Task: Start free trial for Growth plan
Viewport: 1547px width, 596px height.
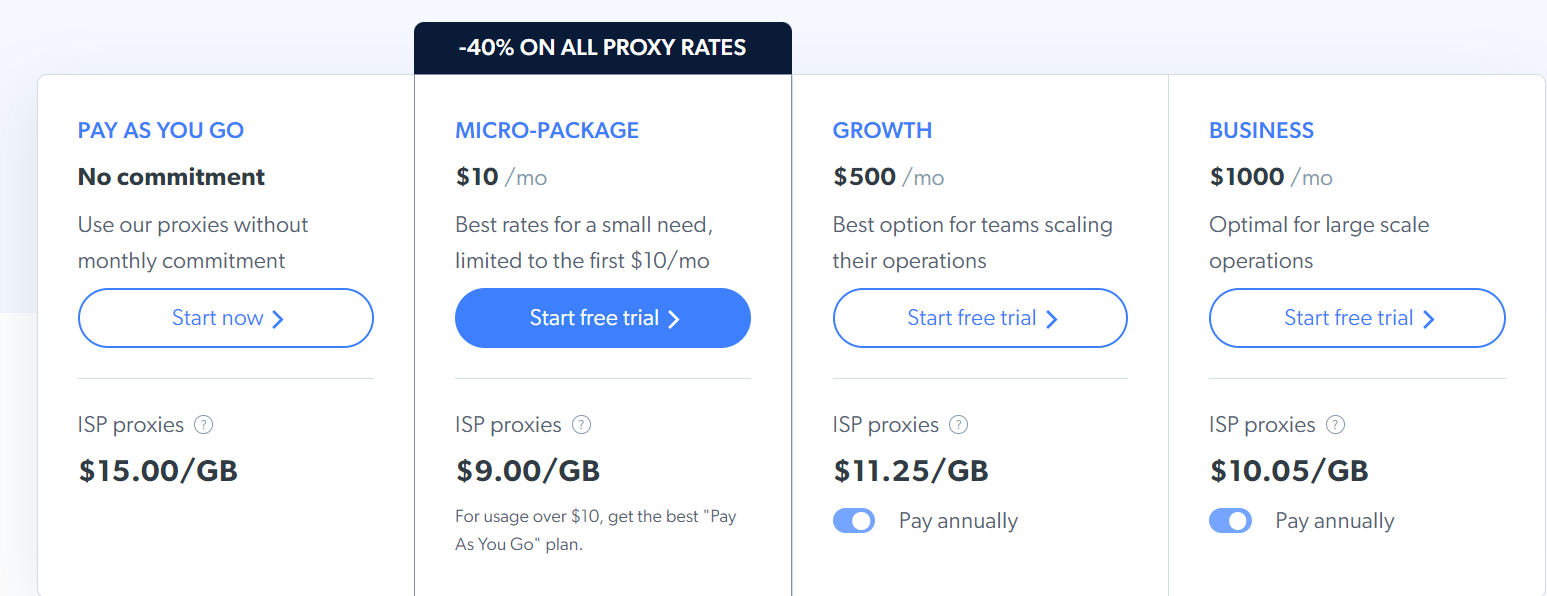Action: pos(980,318)
